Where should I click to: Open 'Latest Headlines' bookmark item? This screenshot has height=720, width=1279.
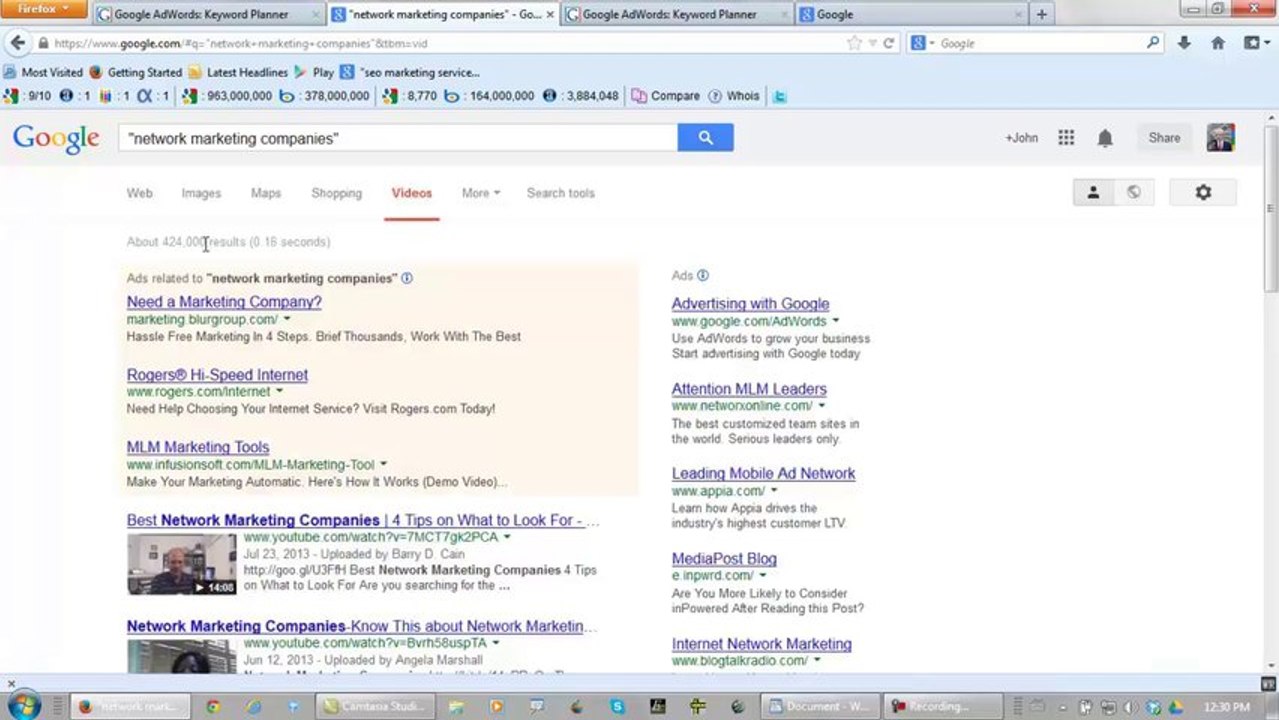pyautogui.click(x=238, y=72)
